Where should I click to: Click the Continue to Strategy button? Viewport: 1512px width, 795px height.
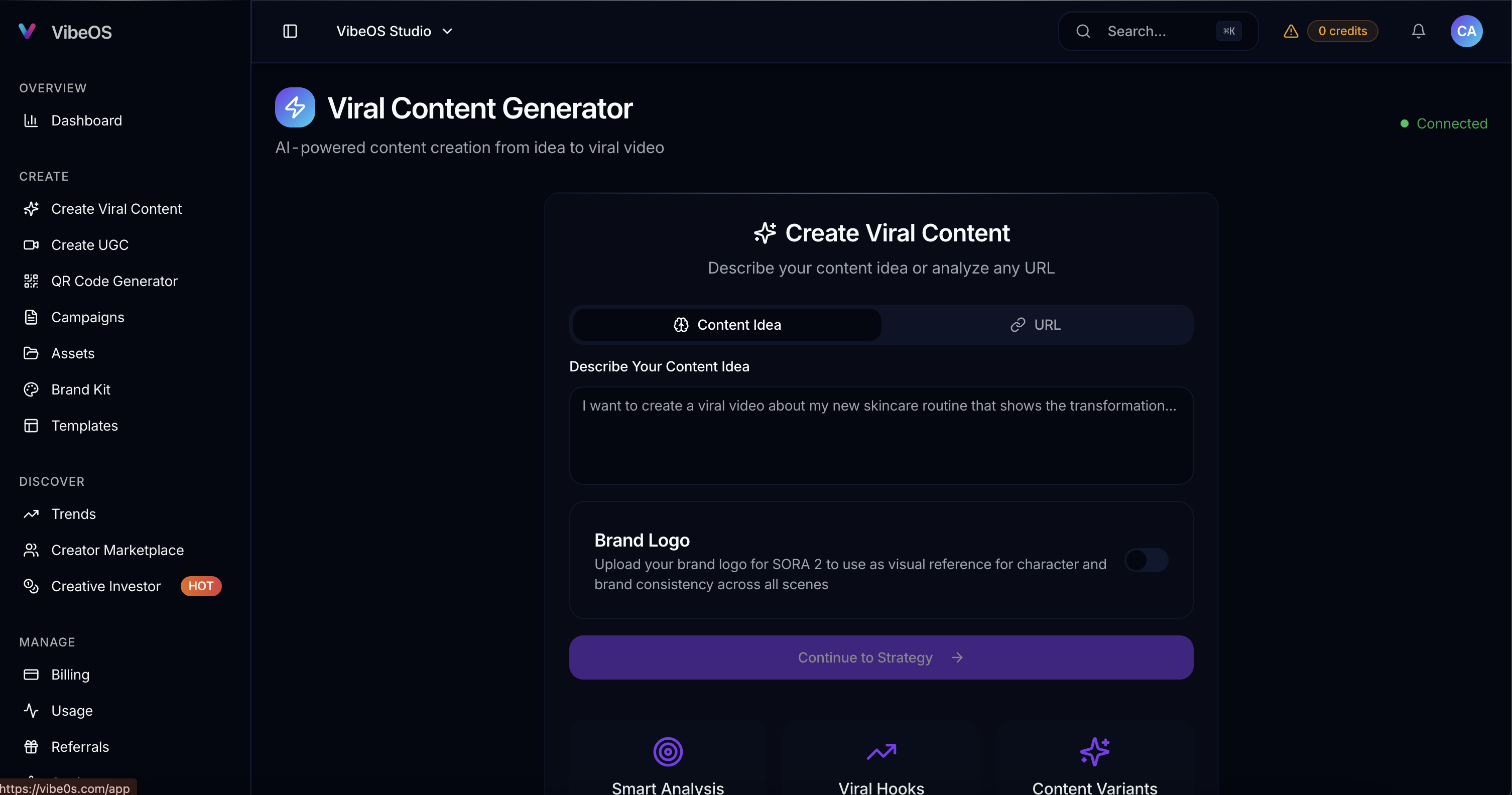[880, 657]
